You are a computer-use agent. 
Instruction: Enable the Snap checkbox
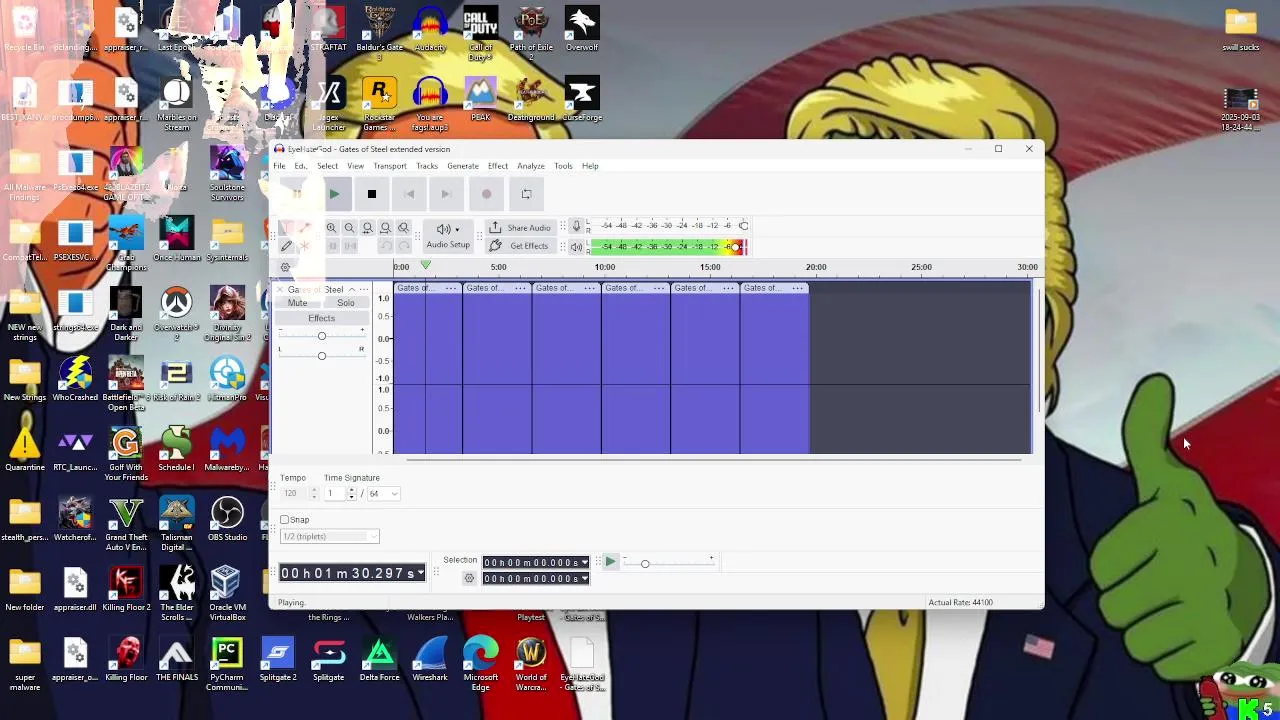point(285,520)
